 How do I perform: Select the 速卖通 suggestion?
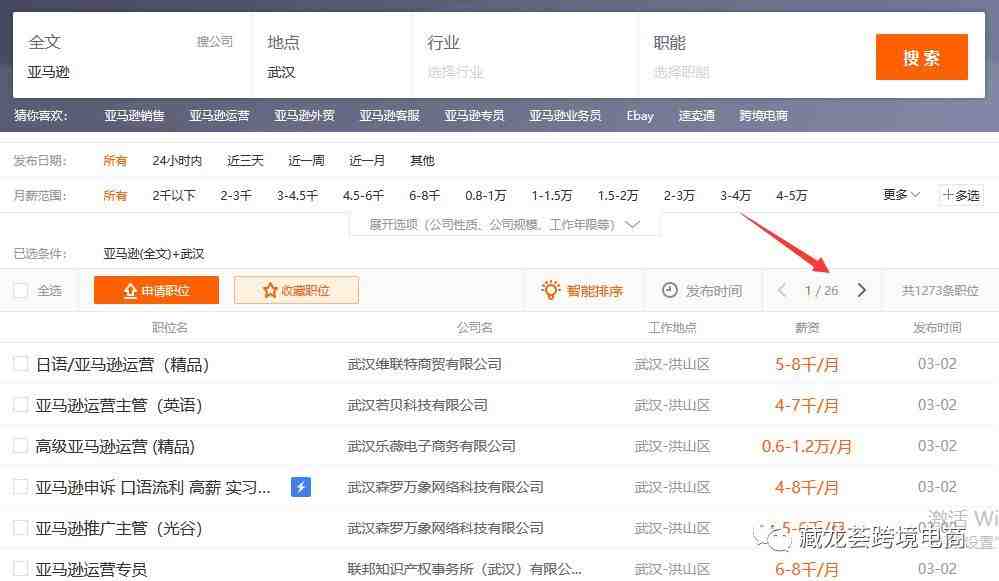696,115
